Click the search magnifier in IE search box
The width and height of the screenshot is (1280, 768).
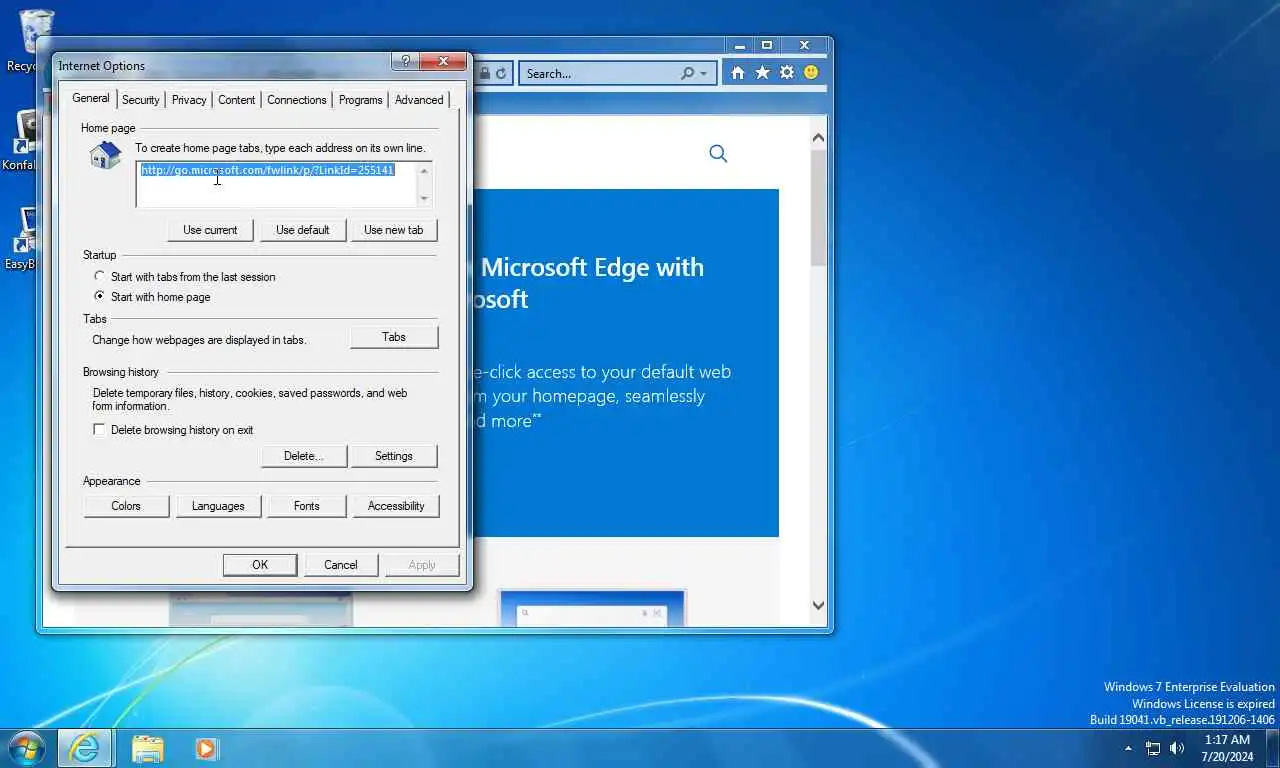click(x=687, y=73)
